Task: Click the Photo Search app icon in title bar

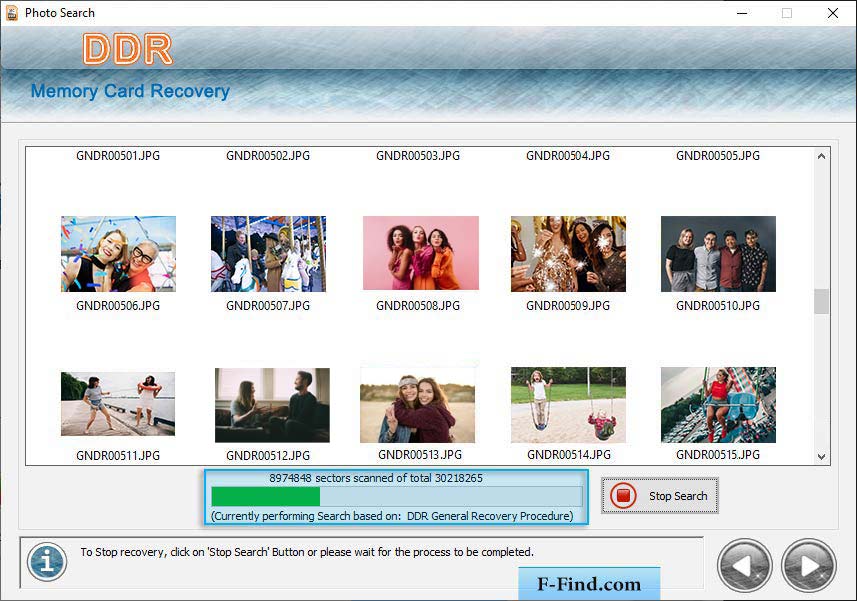Action: tap(12, 13)
